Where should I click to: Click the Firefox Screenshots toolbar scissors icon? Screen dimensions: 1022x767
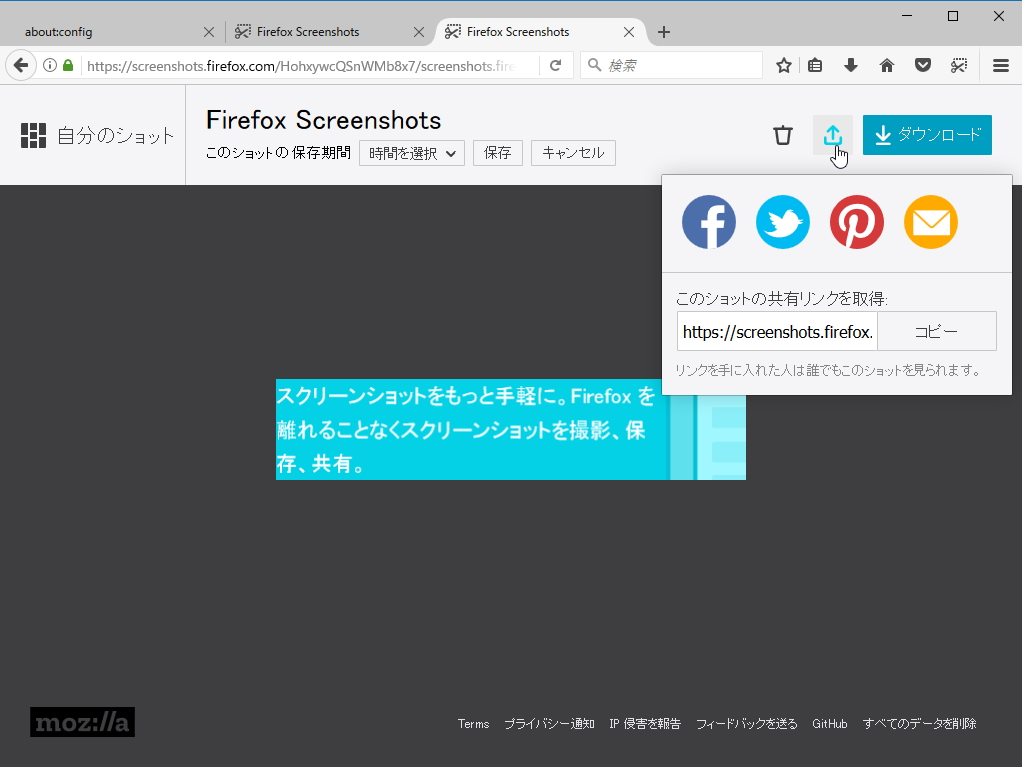(x=959, y=65)
